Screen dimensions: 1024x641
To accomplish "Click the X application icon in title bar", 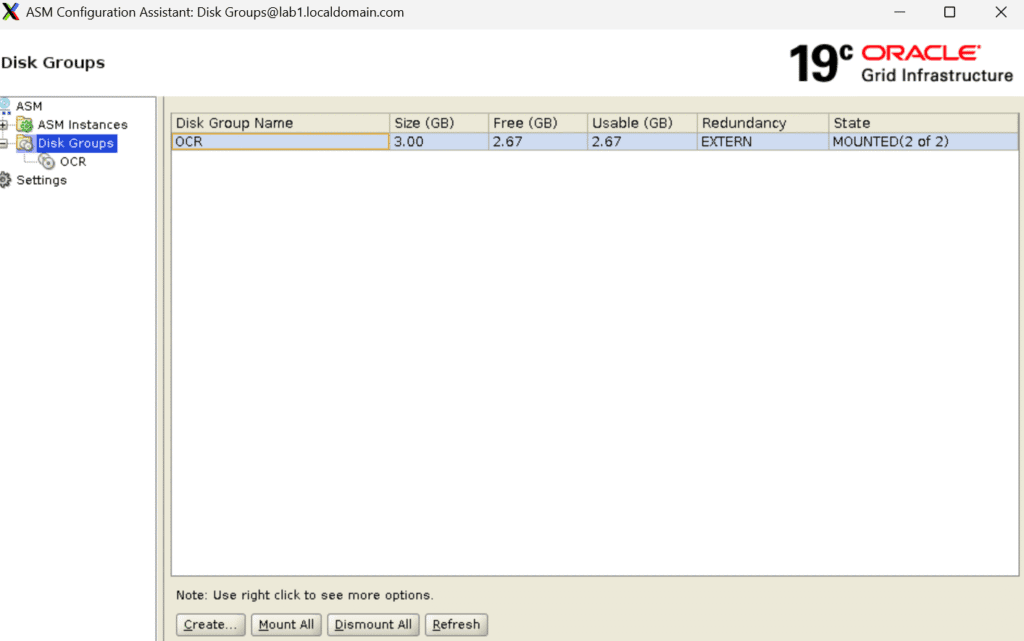I will [10, 12].
